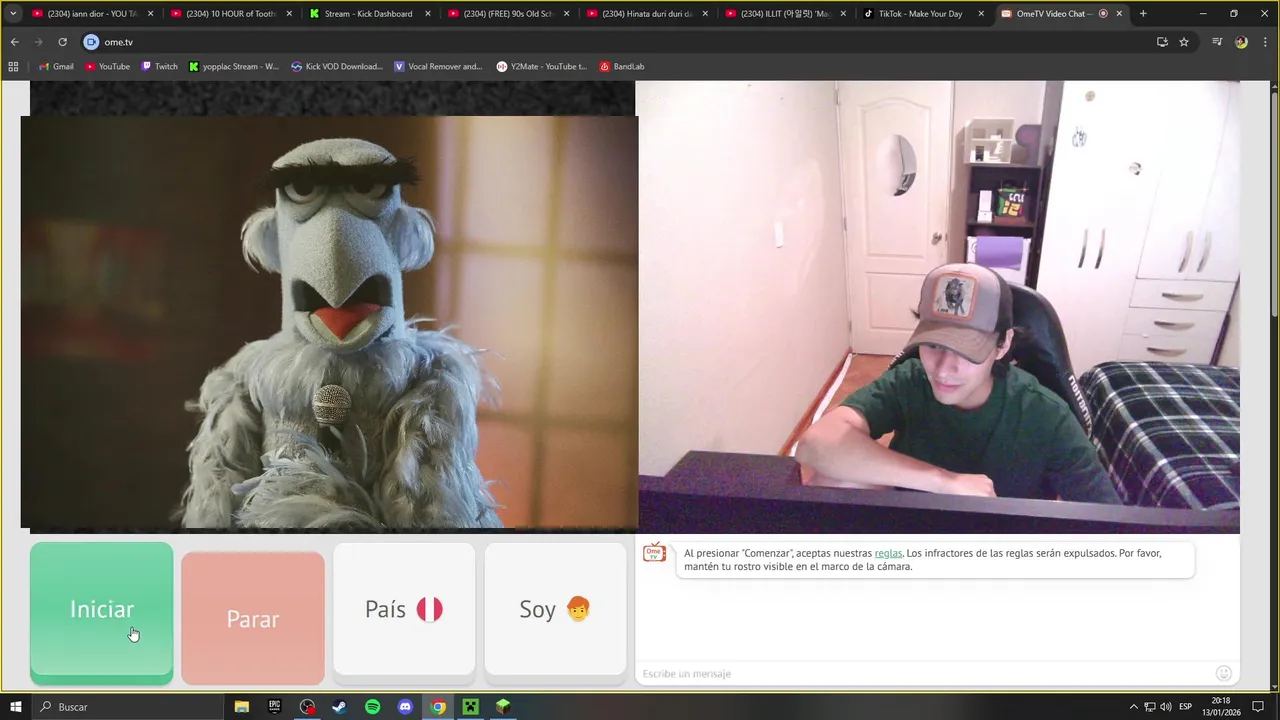The width and height of the screenshot is (1280, 720).
Task: Open the Minecraft creeper icon in taskbar
Action: [x=470, y=707]
